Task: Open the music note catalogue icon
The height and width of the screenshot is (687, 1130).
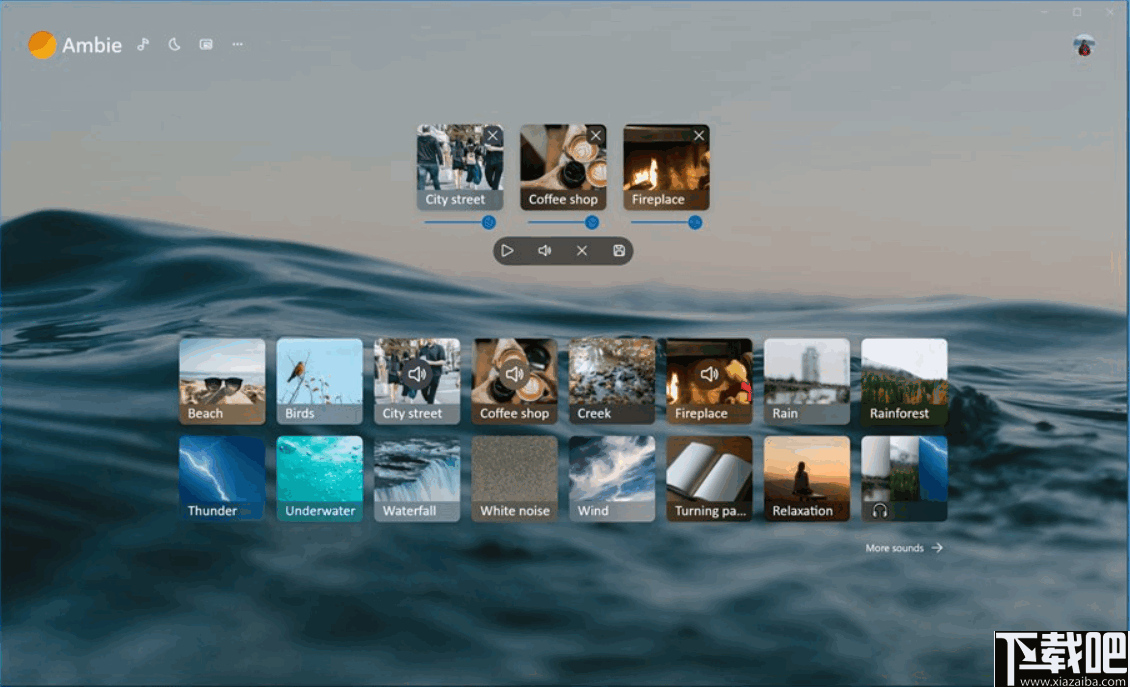Action: [143, 44]
